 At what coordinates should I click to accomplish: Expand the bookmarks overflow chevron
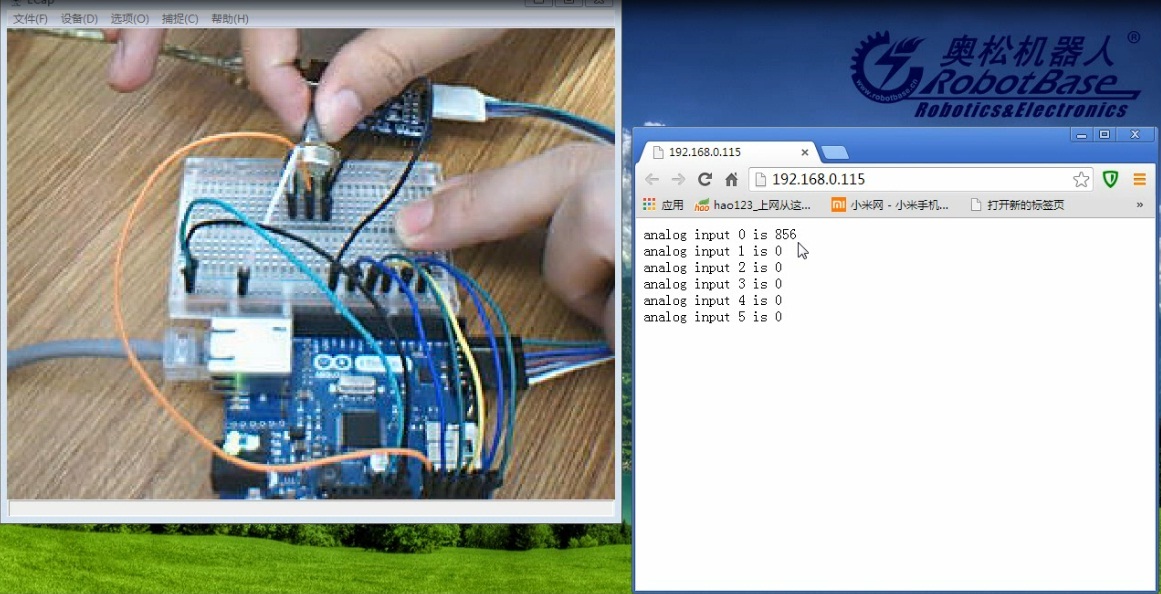click(x=1140, y=204)
